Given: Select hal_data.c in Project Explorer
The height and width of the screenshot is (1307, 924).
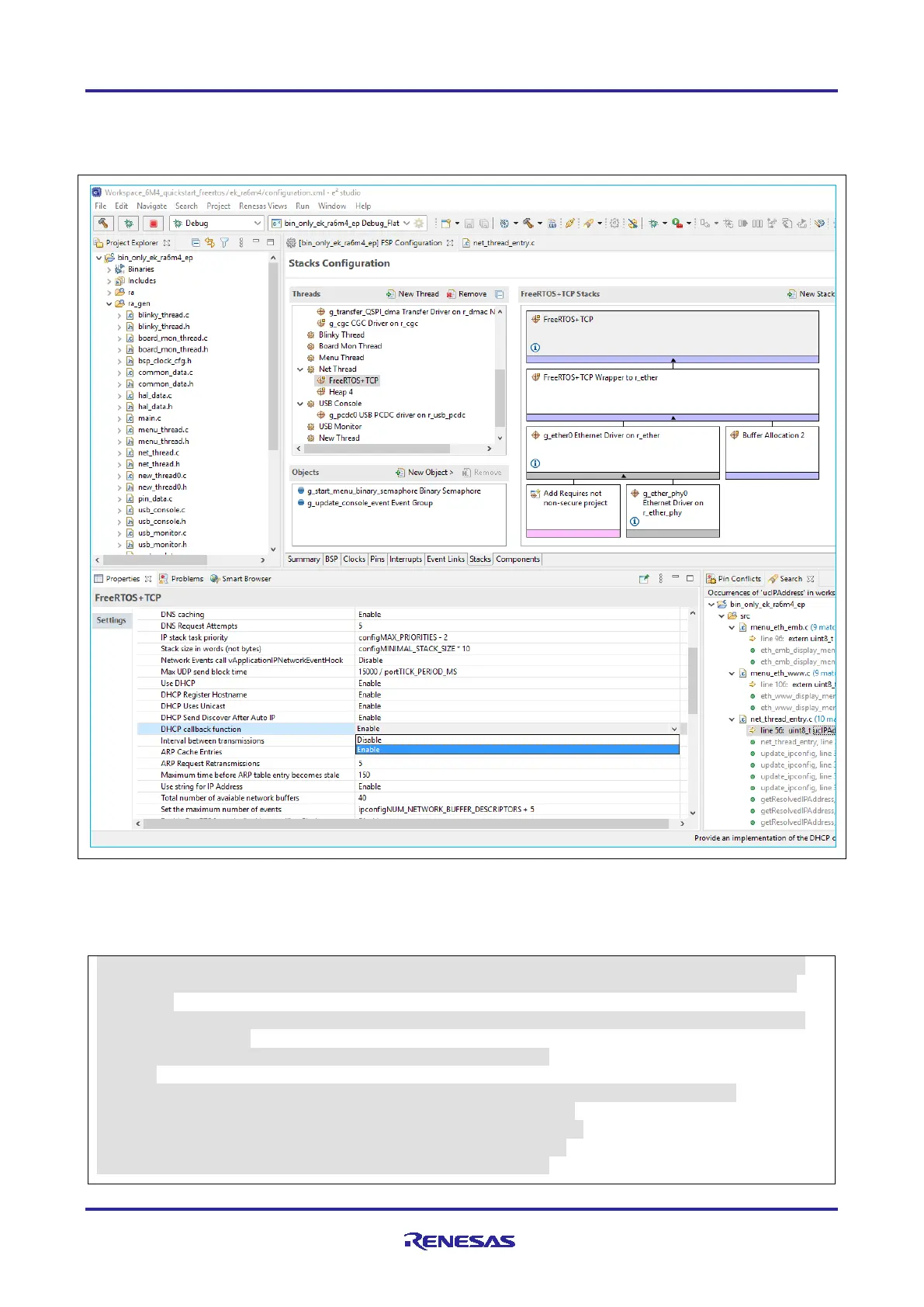Looking at the screenshot, I should [x=154, y=395].
